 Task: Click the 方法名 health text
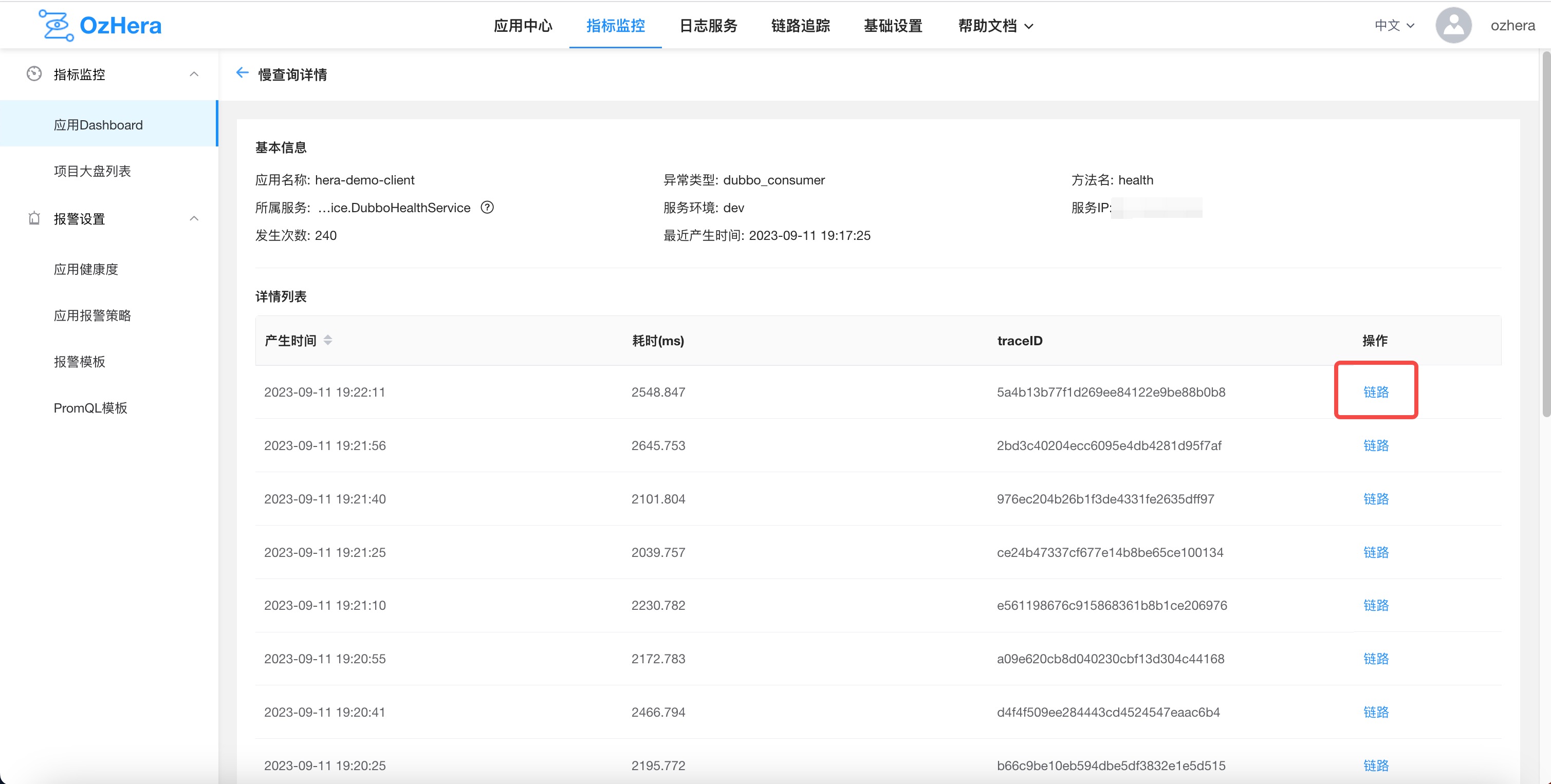click(1112, 180)
